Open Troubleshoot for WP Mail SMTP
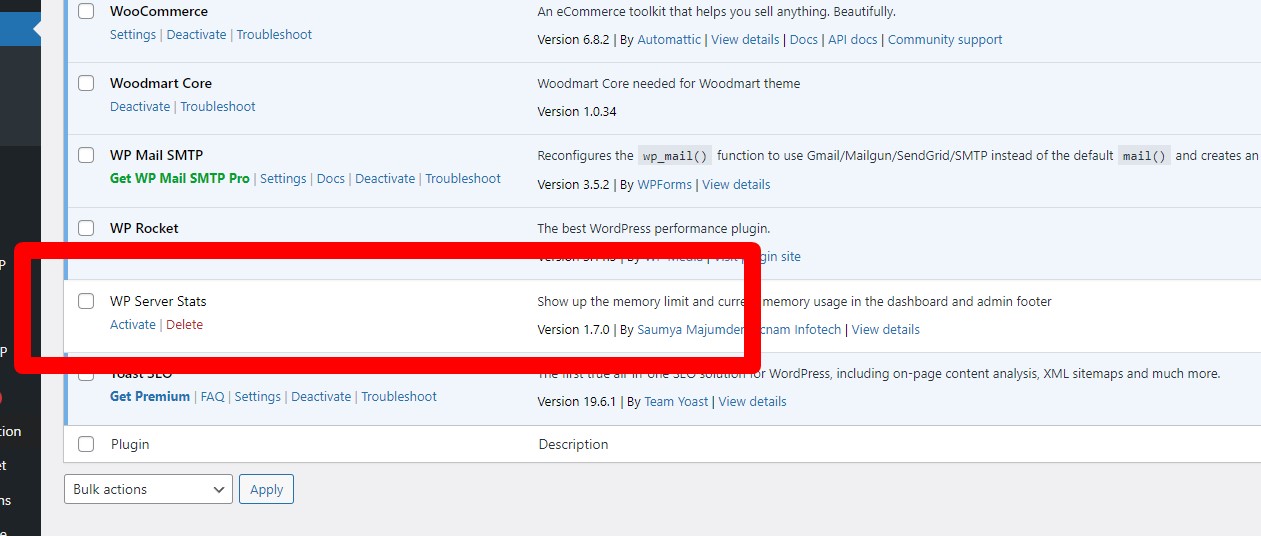1261x536 pixels. pyautogui.click(x=463, y=178)
